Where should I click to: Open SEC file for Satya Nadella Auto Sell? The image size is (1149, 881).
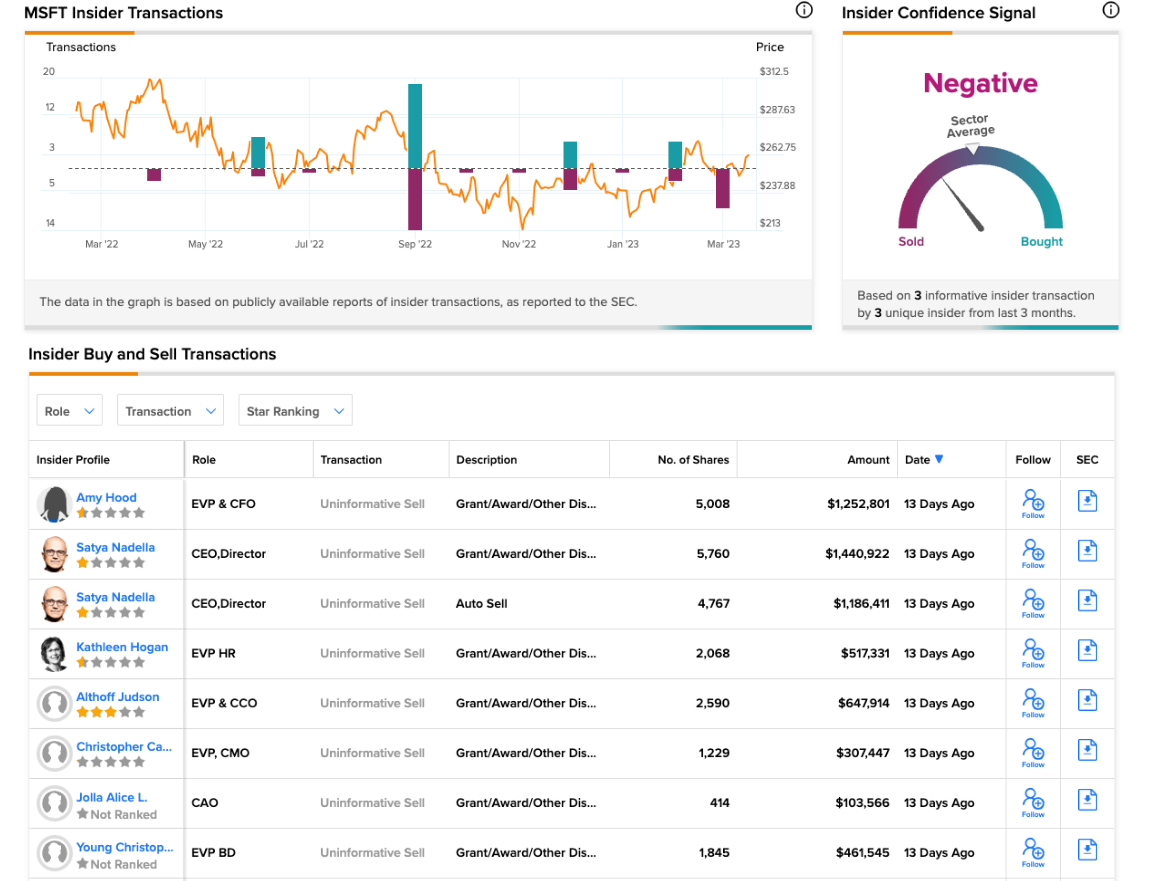1087,601
